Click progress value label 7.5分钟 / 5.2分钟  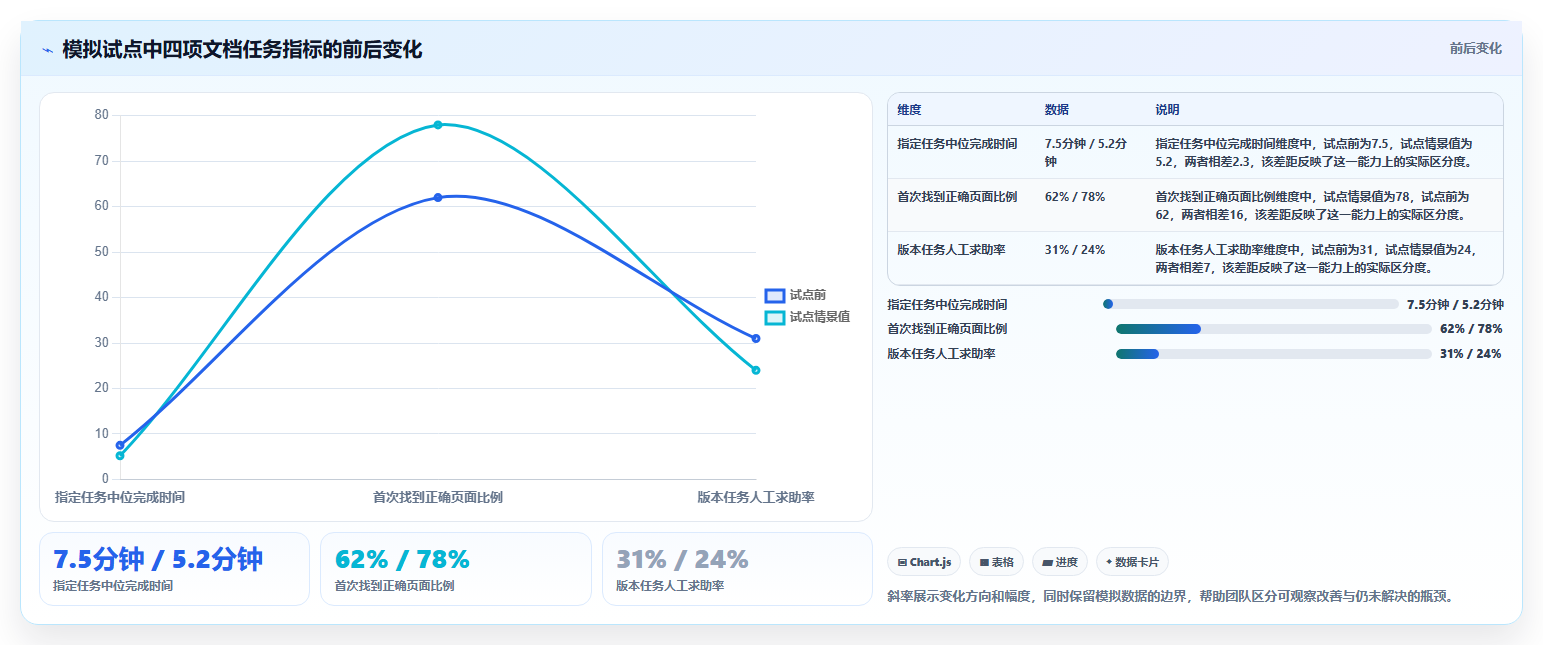tap(1455, 305)
